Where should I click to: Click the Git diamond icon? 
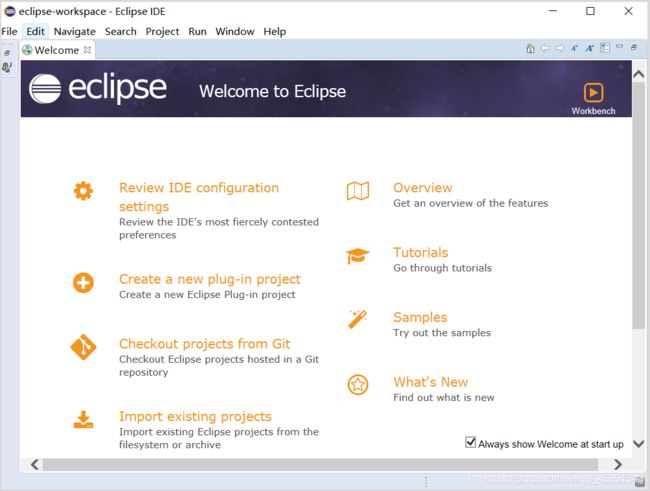click(83, 347)
